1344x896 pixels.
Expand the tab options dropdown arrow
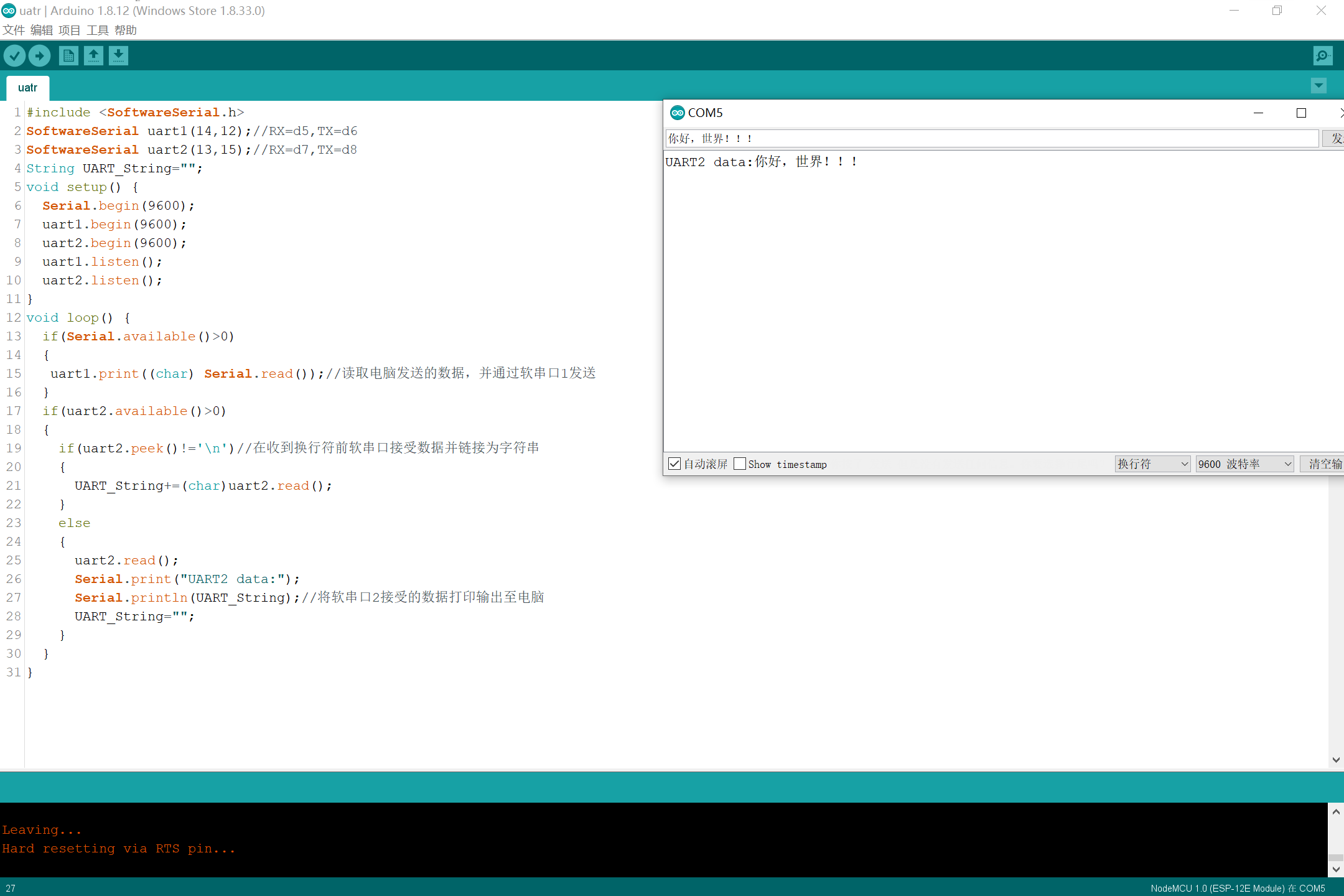[x=1318, y=86]
